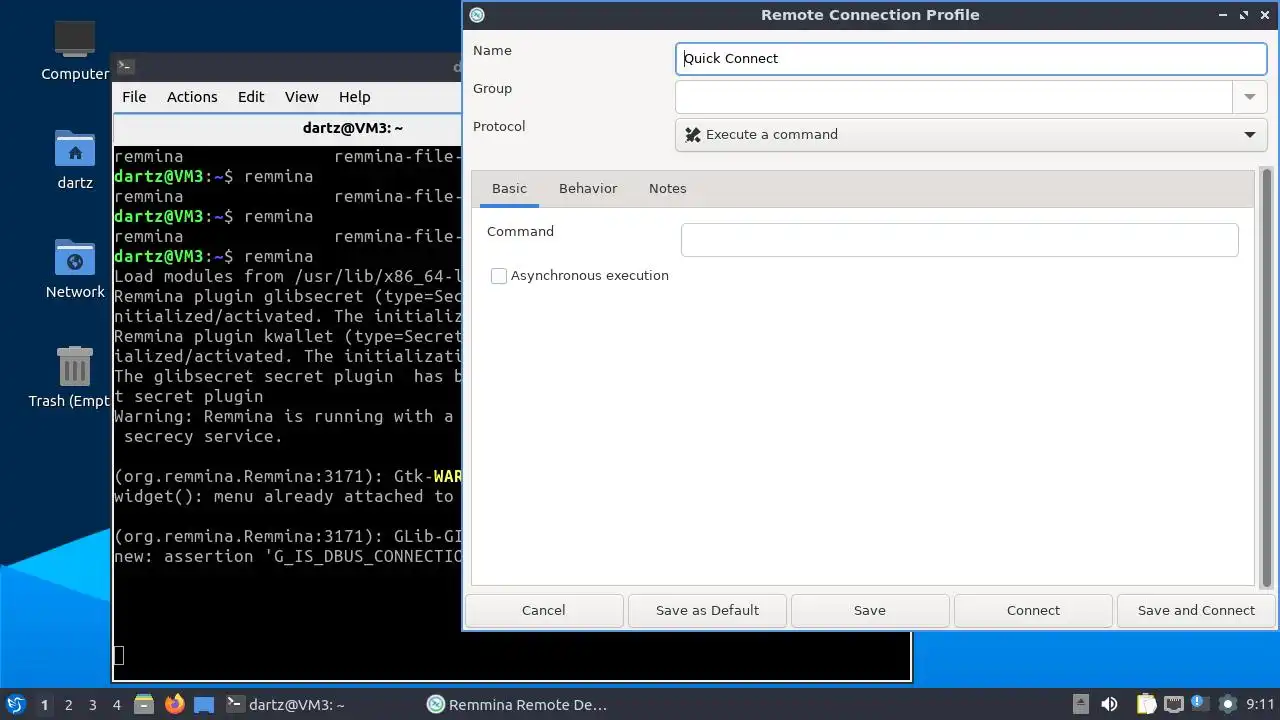Open the terminal Help menu

click(354, 97)
